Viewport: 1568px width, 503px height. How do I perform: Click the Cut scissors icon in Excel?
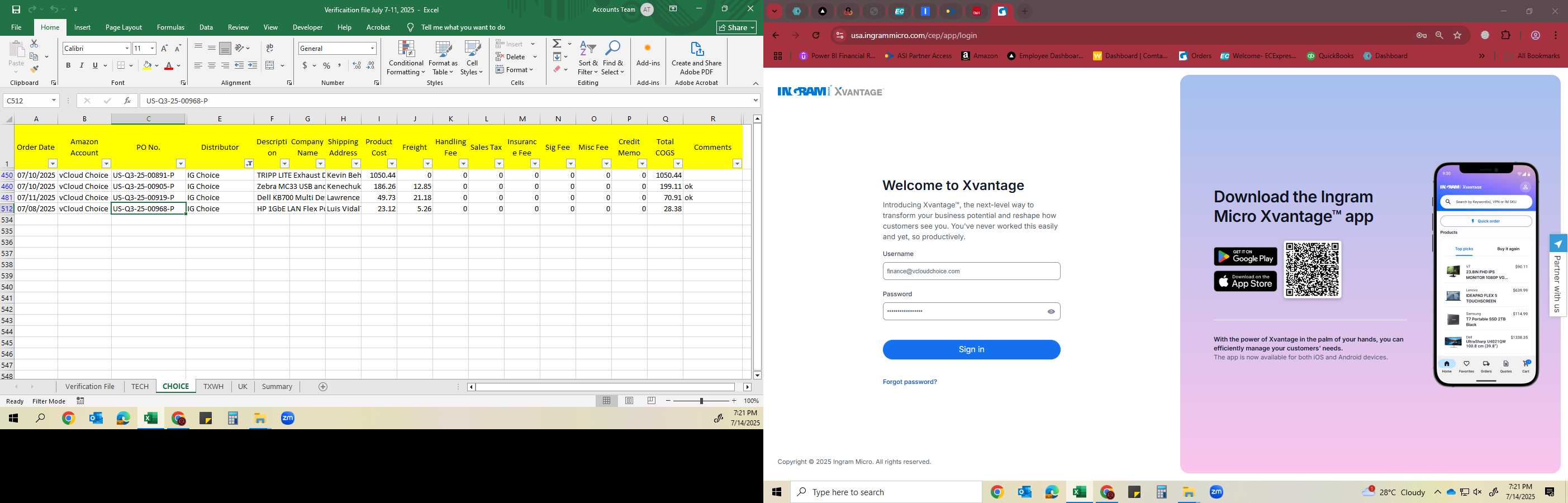(x=34, y=44)
